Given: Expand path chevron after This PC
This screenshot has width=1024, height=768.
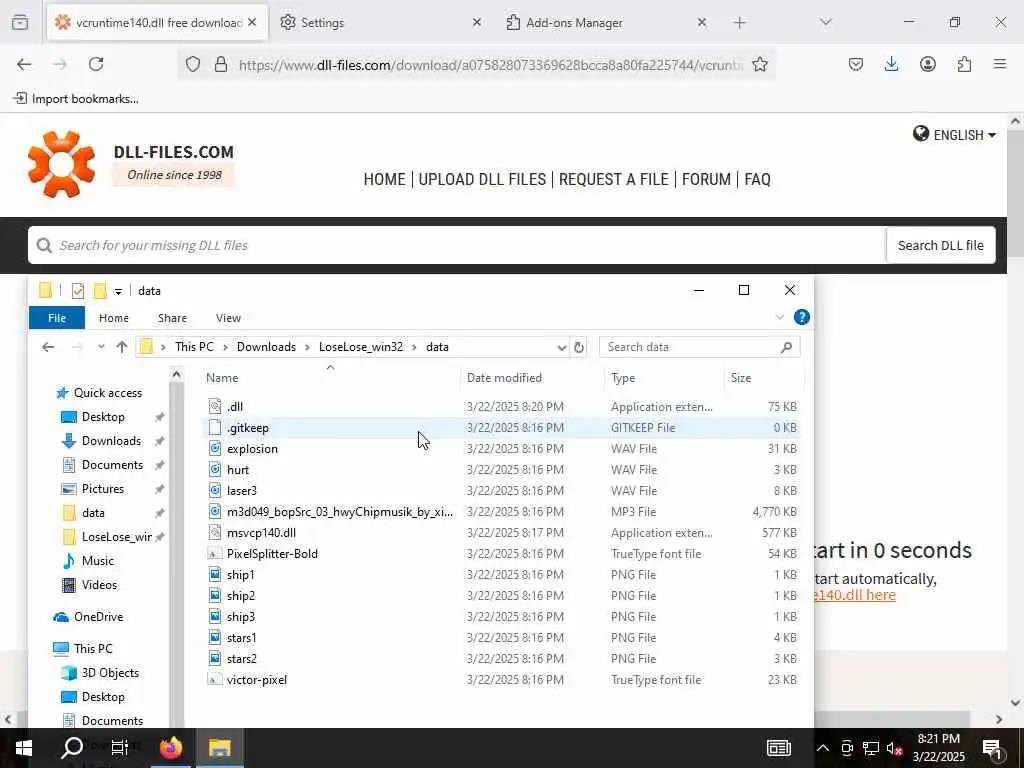Looking at the screenshot, I should click(x=225, y=347).
